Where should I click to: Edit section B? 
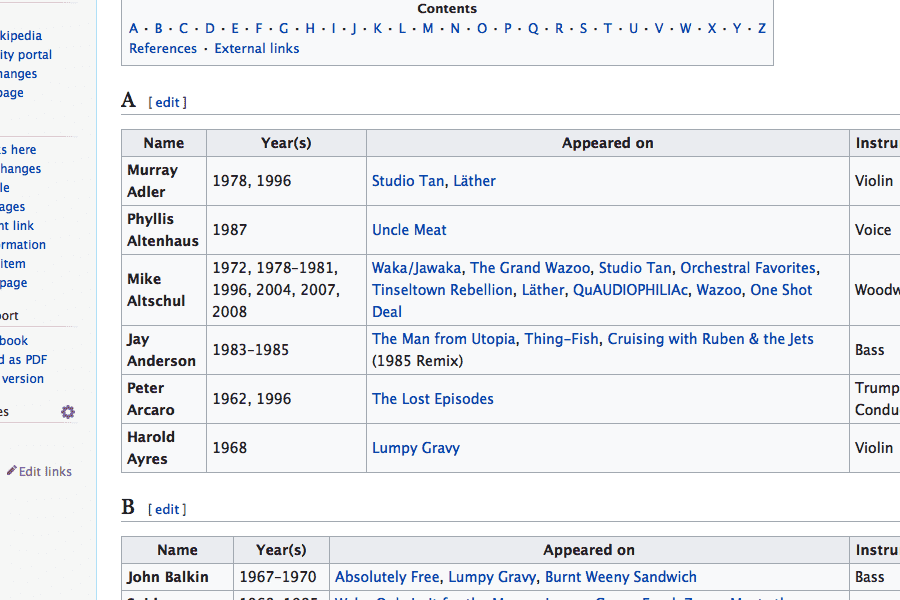click(167, 509)
